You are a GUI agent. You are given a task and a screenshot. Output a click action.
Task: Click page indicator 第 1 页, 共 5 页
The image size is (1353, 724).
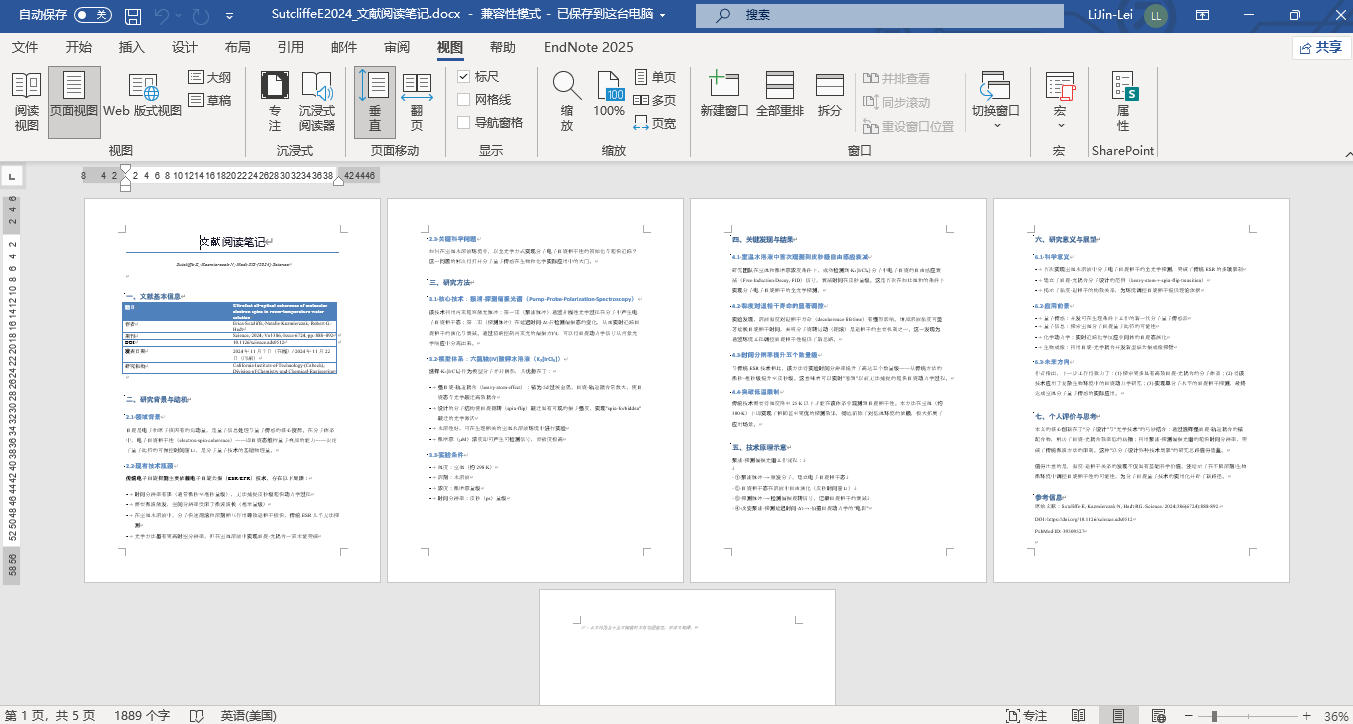51,716
